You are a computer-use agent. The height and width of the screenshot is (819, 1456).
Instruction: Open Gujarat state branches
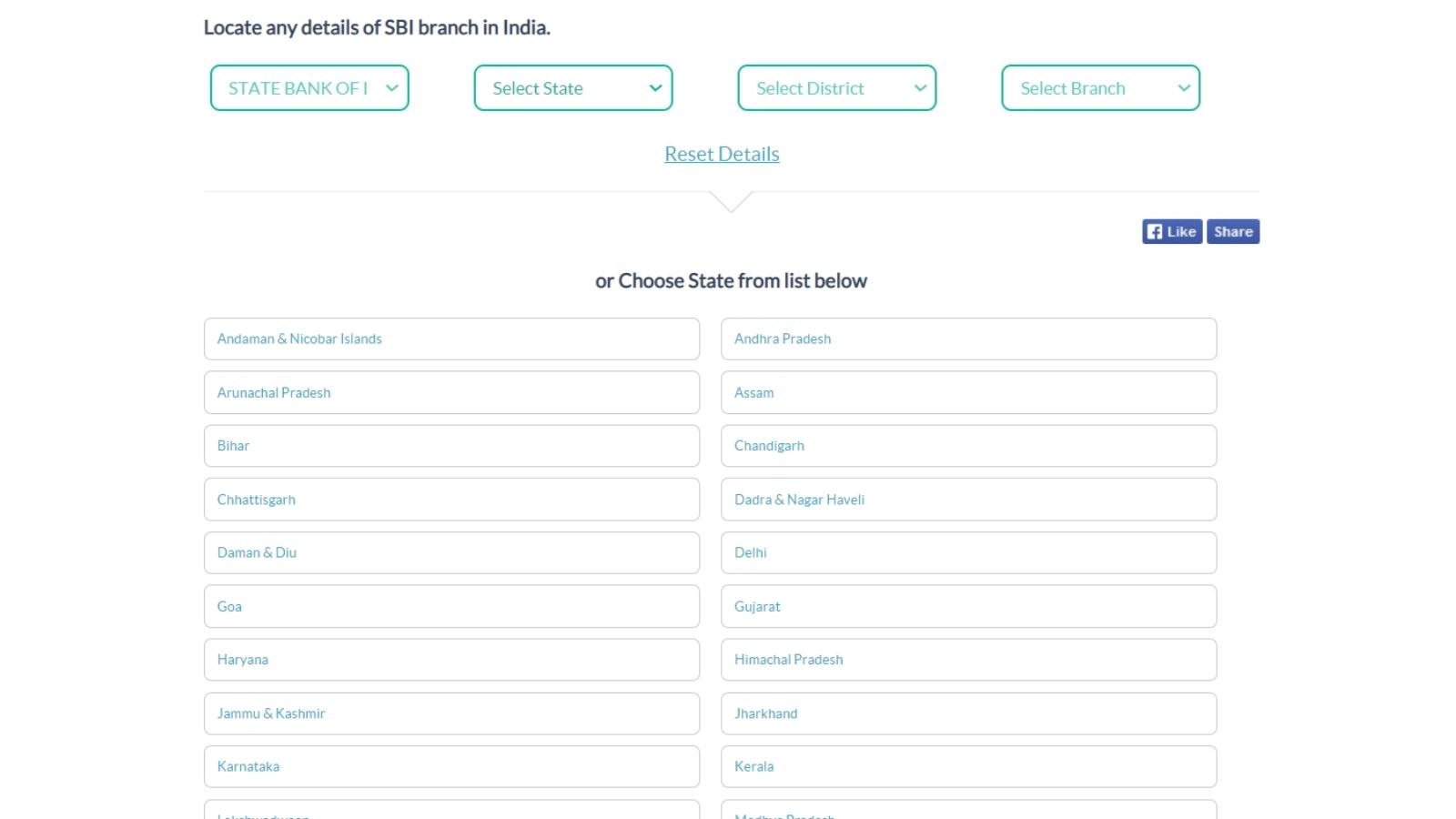(969, 606)
